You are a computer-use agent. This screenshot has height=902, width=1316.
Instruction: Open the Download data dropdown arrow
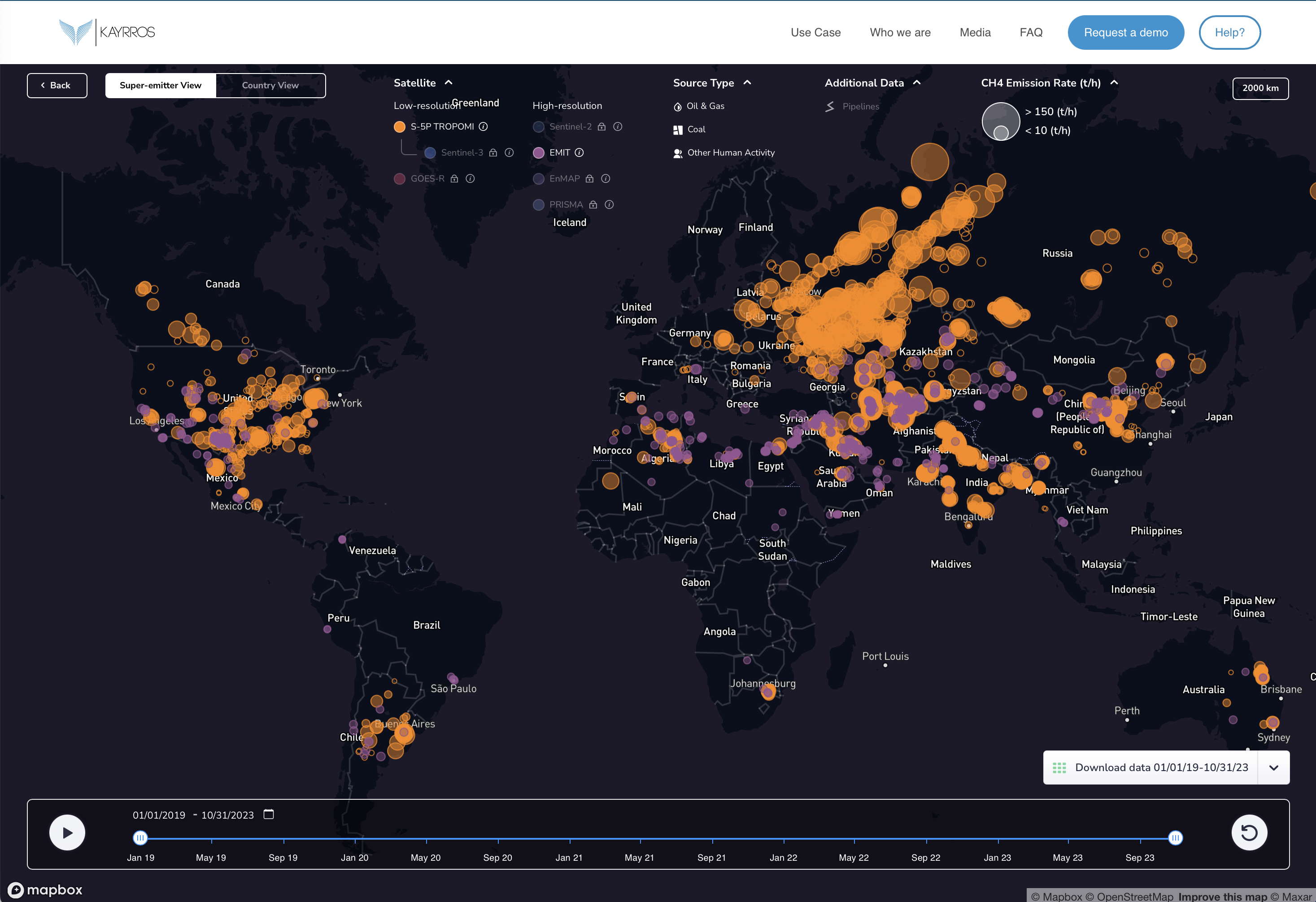(x=1273, y=768)
